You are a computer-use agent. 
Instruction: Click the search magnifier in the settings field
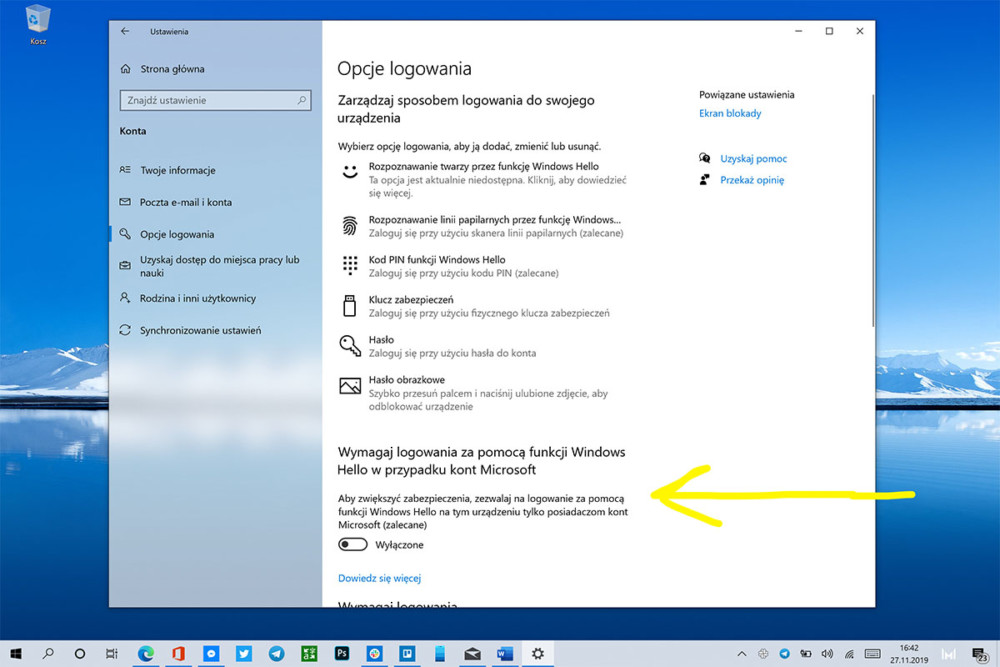pos(302,100)
